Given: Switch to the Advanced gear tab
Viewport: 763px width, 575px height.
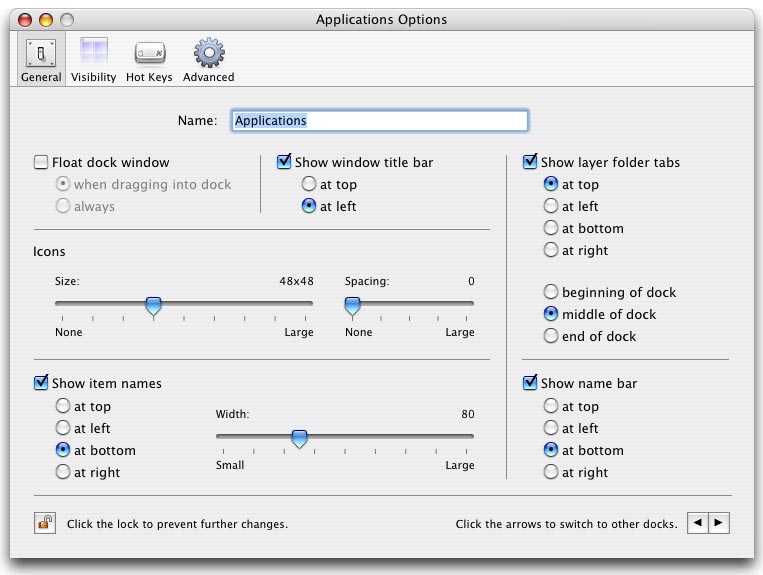Looking at the screenshot, I should click(209, 59).
